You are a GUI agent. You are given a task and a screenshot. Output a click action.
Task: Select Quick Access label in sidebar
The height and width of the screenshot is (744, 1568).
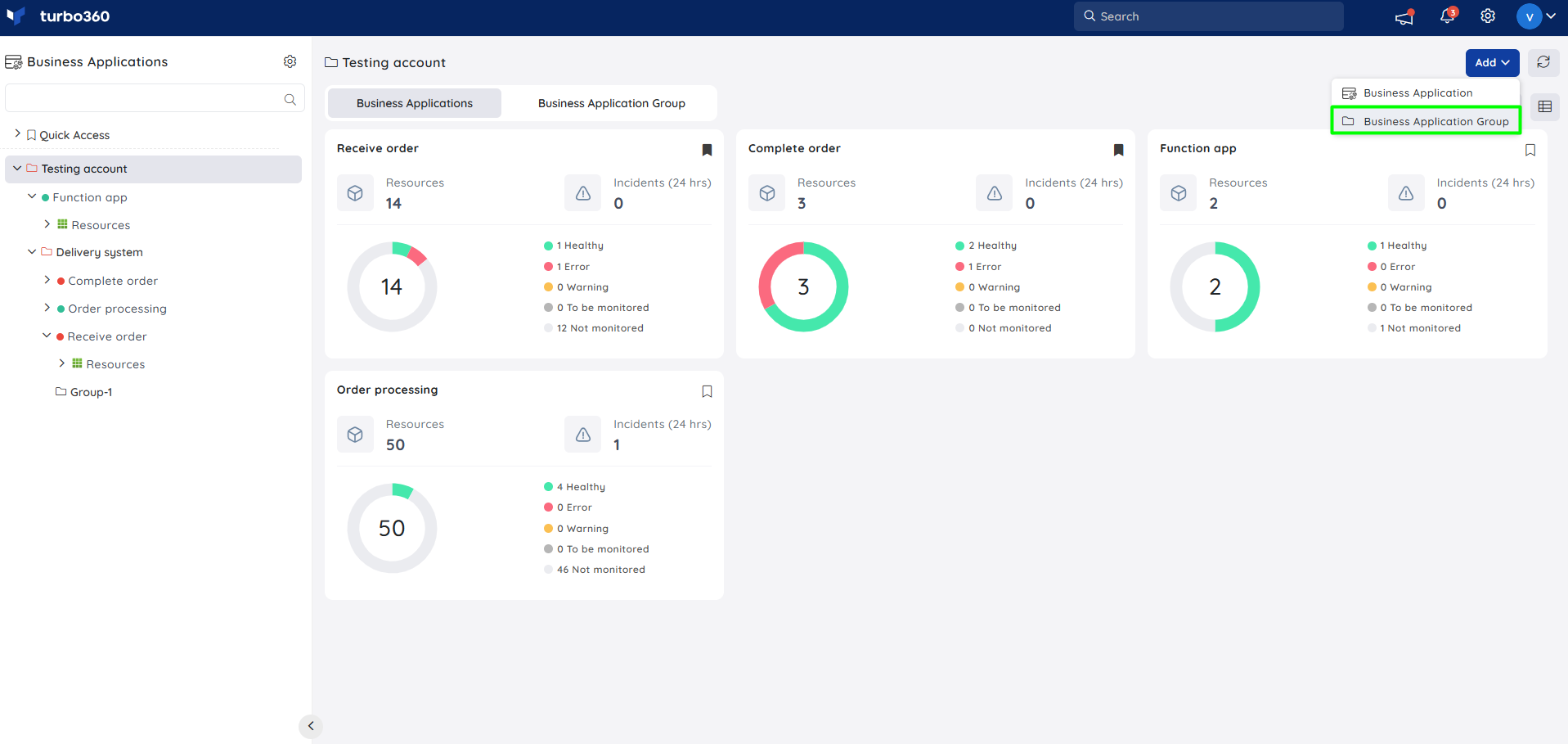pos(74,135)
